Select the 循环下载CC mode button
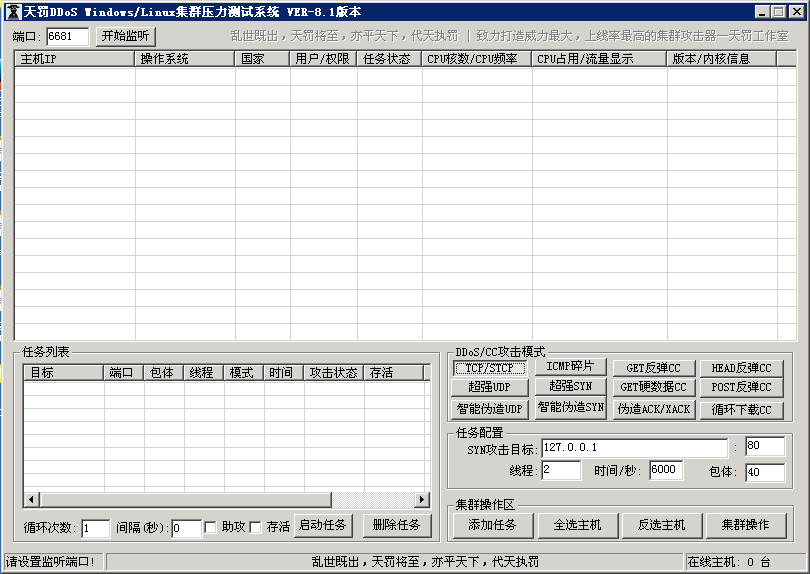Screen dimensions: 810x574 point(741,409)
